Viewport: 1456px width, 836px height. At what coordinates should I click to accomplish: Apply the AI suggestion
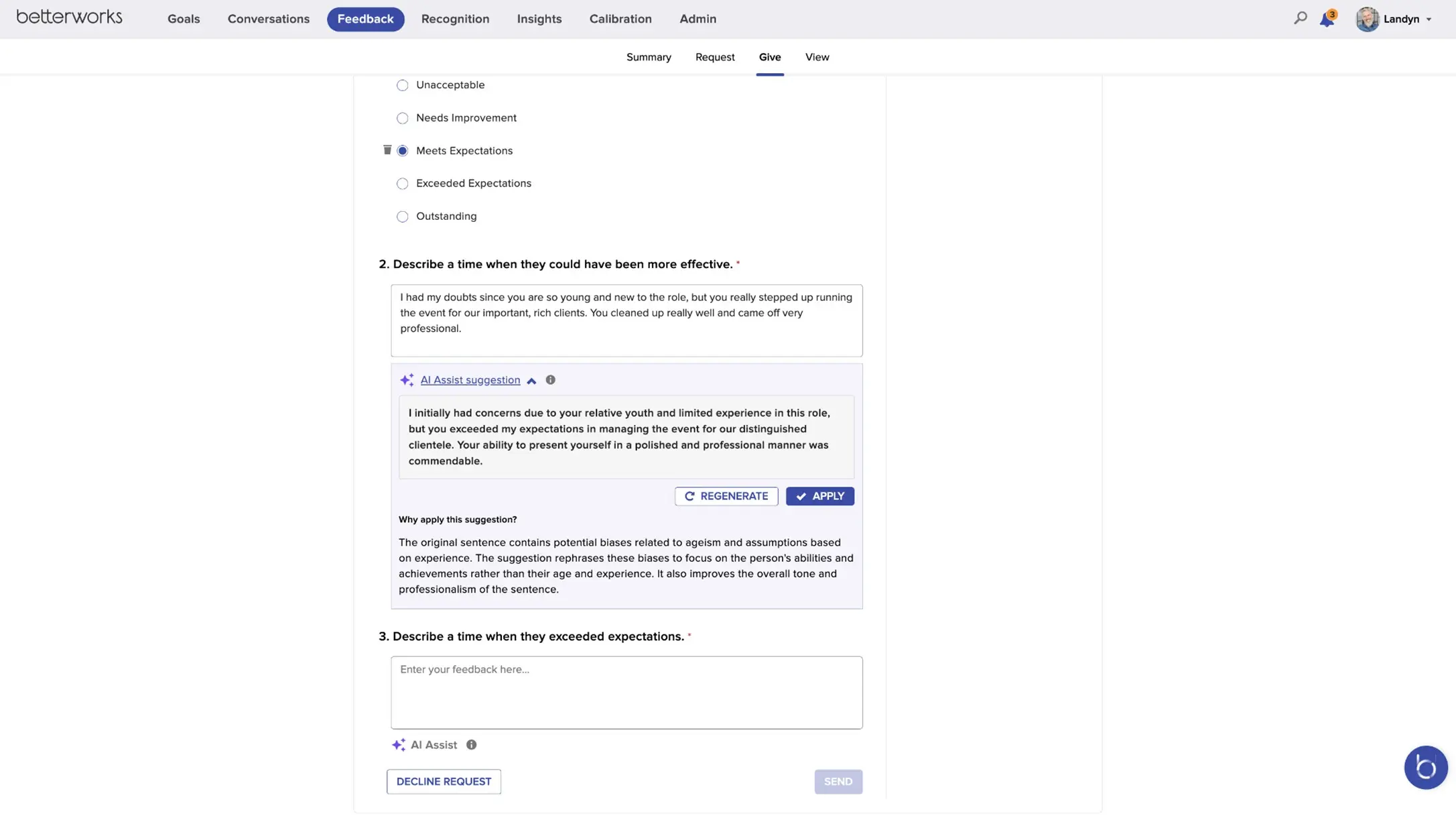[x=819, y=496]
